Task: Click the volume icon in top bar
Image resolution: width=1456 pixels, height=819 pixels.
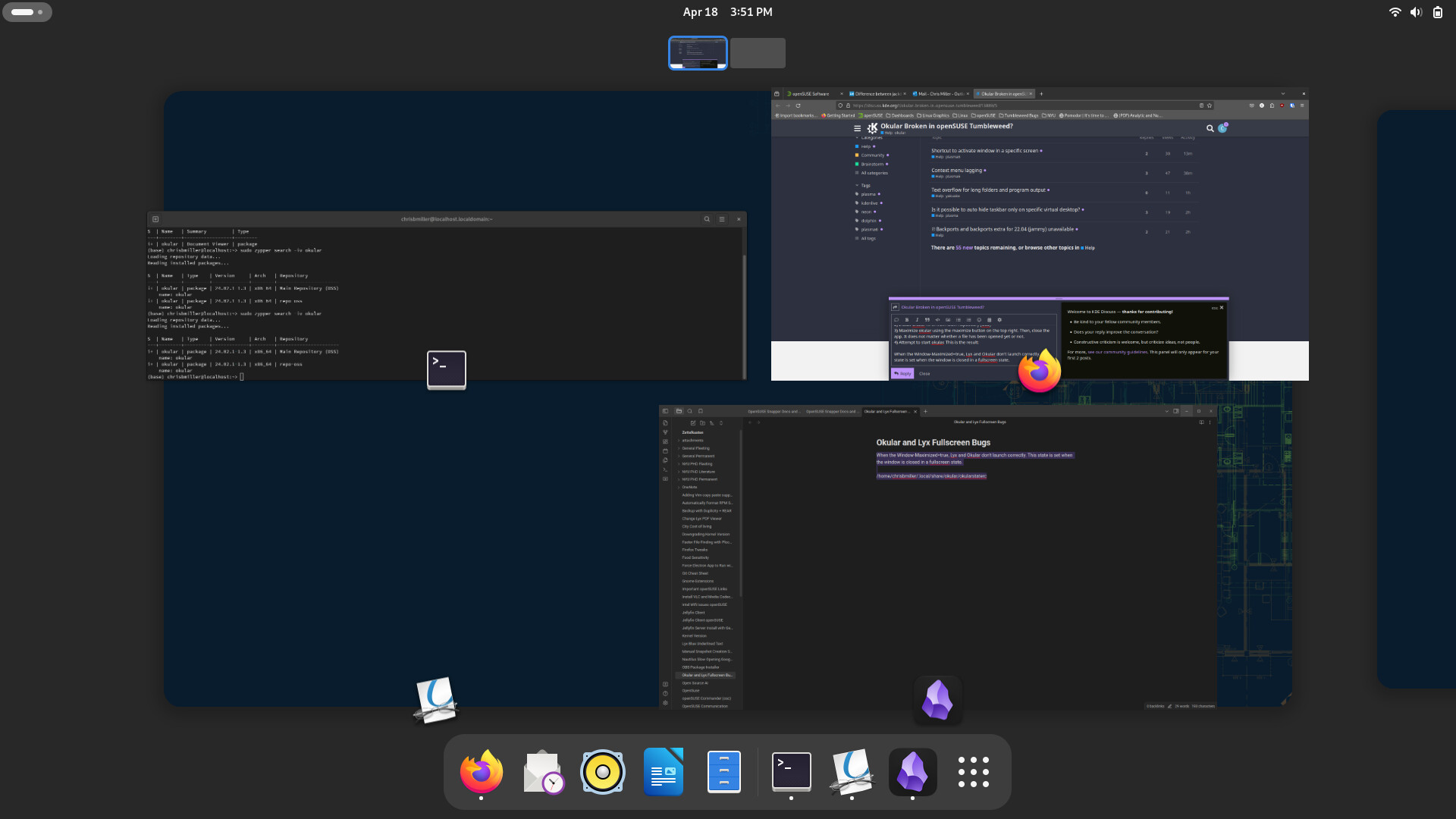Action: (1416, 12)
